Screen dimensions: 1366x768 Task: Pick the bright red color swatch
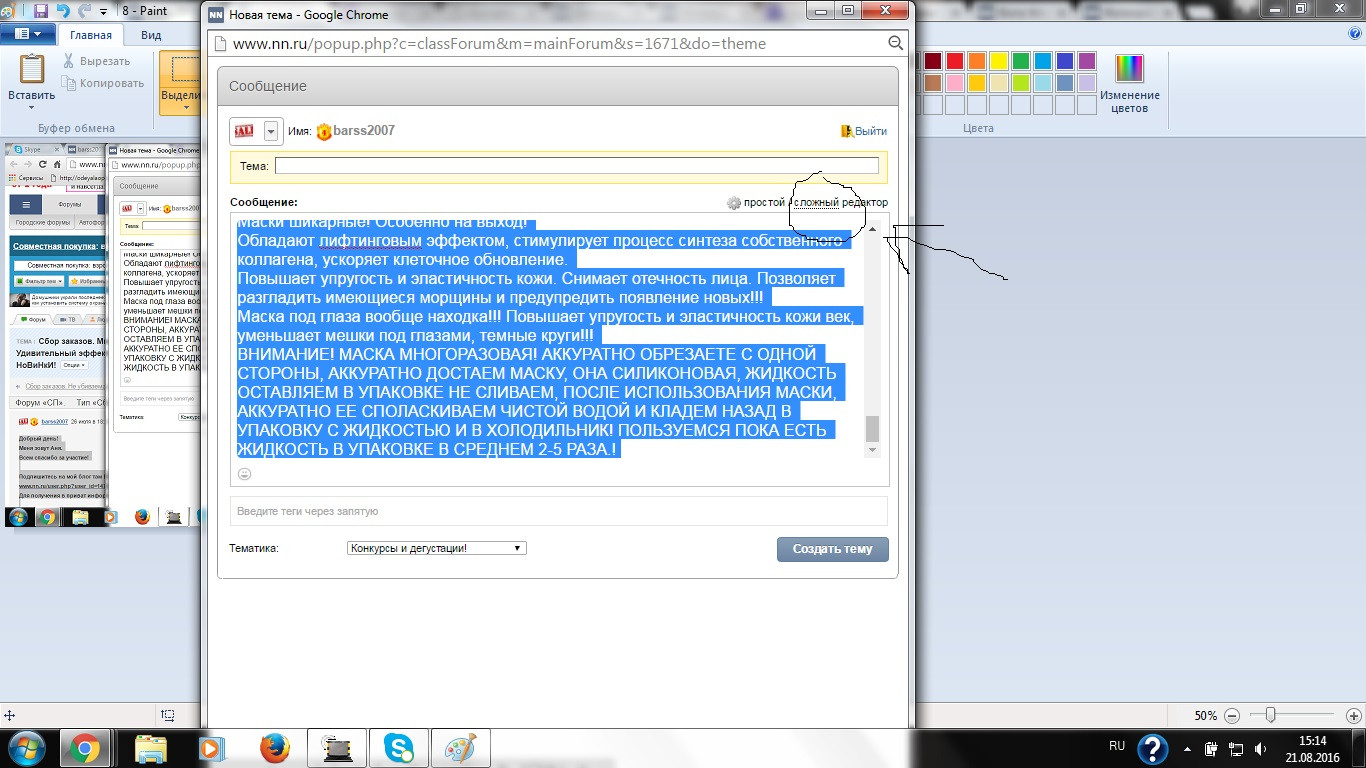click(954, 61)
